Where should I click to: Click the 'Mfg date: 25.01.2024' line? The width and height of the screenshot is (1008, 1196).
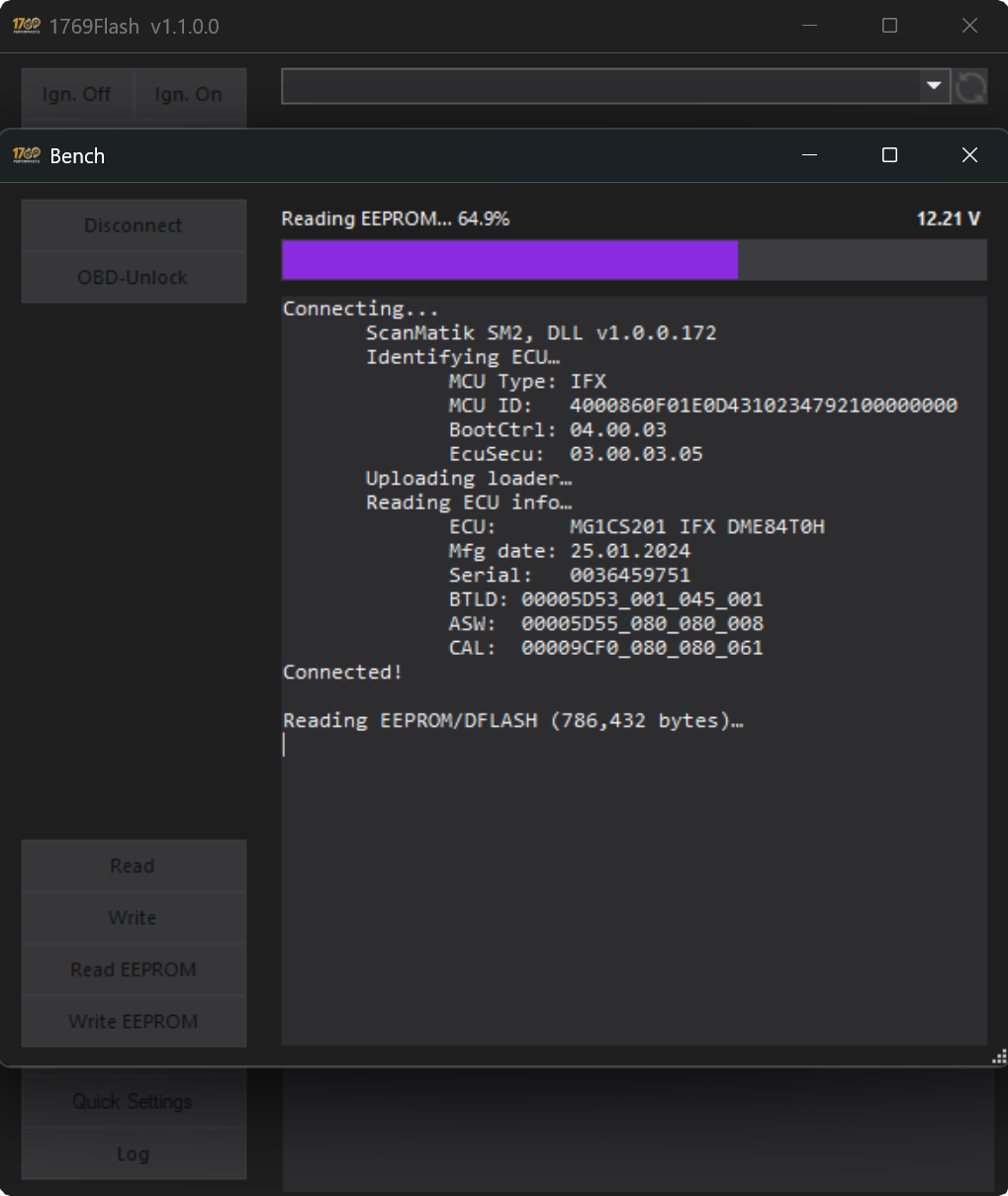point(570,551)
